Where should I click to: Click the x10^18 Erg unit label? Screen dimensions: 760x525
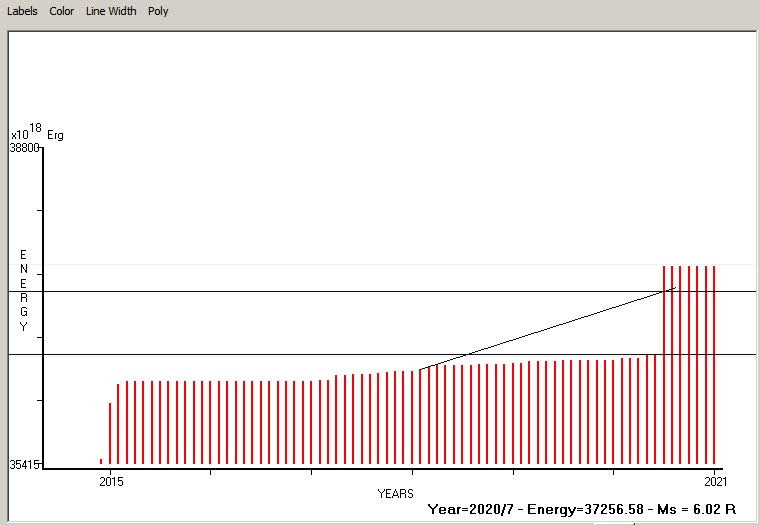[37, 133]
